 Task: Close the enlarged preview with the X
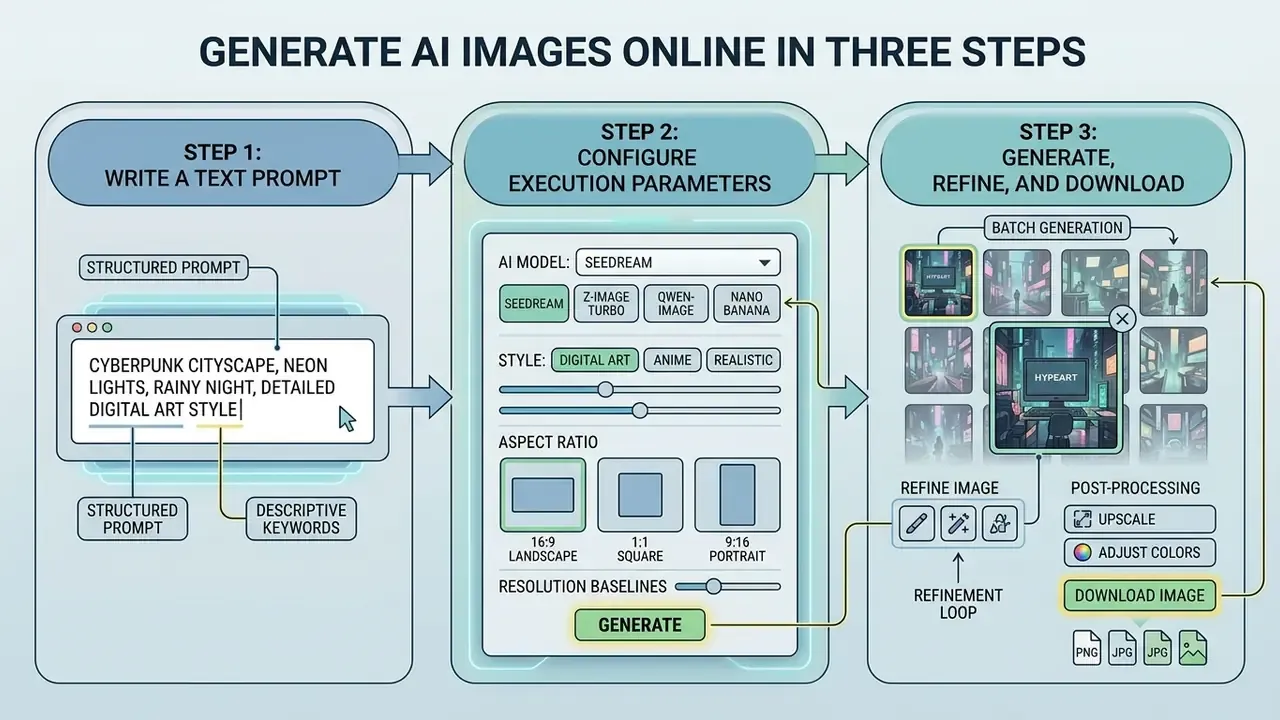click(x=1122, y=319)
